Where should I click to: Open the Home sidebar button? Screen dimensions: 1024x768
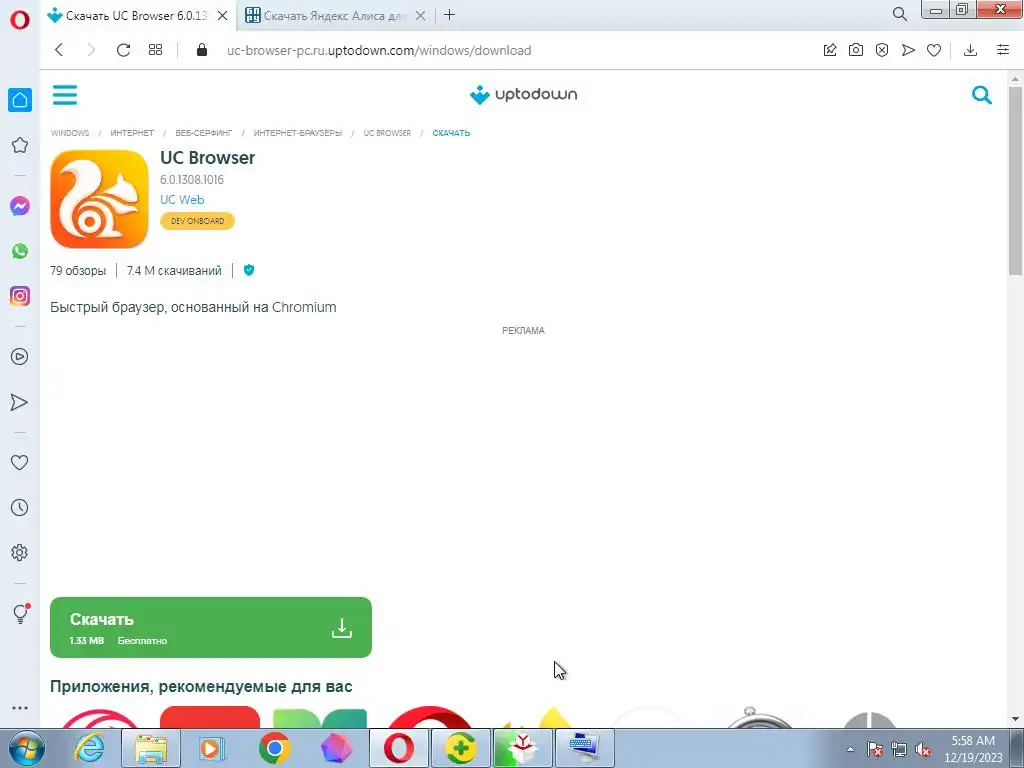click(x=20, y=100)
